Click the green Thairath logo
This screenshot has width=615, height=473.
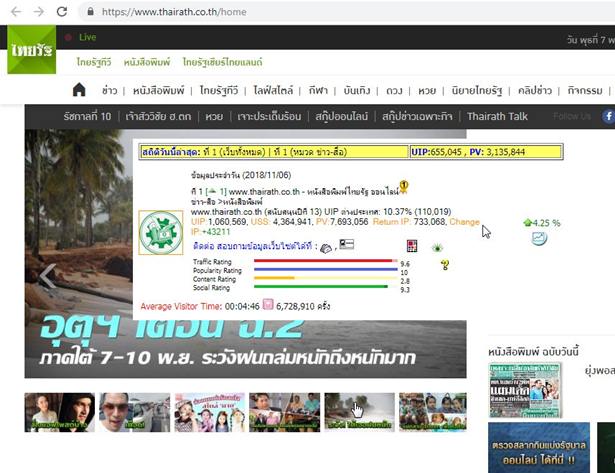click(32, 49)
